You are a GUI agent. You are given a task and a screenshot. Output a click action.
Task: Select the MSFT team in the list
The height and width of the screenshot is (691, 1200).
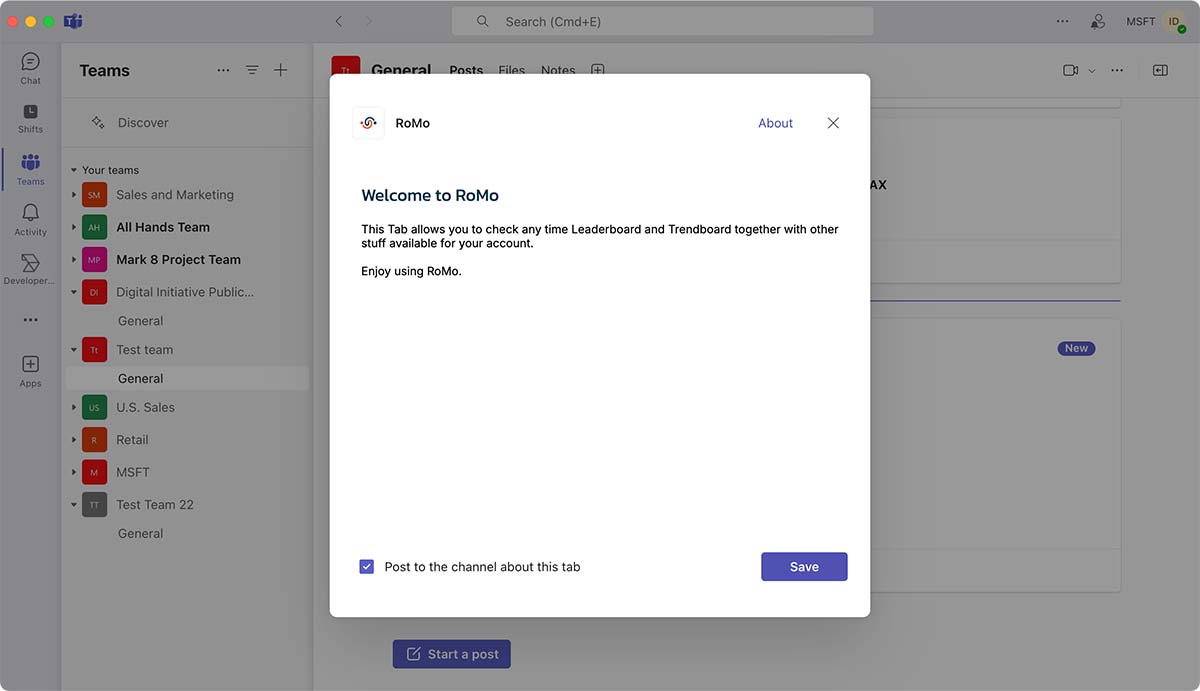point(133,472)
